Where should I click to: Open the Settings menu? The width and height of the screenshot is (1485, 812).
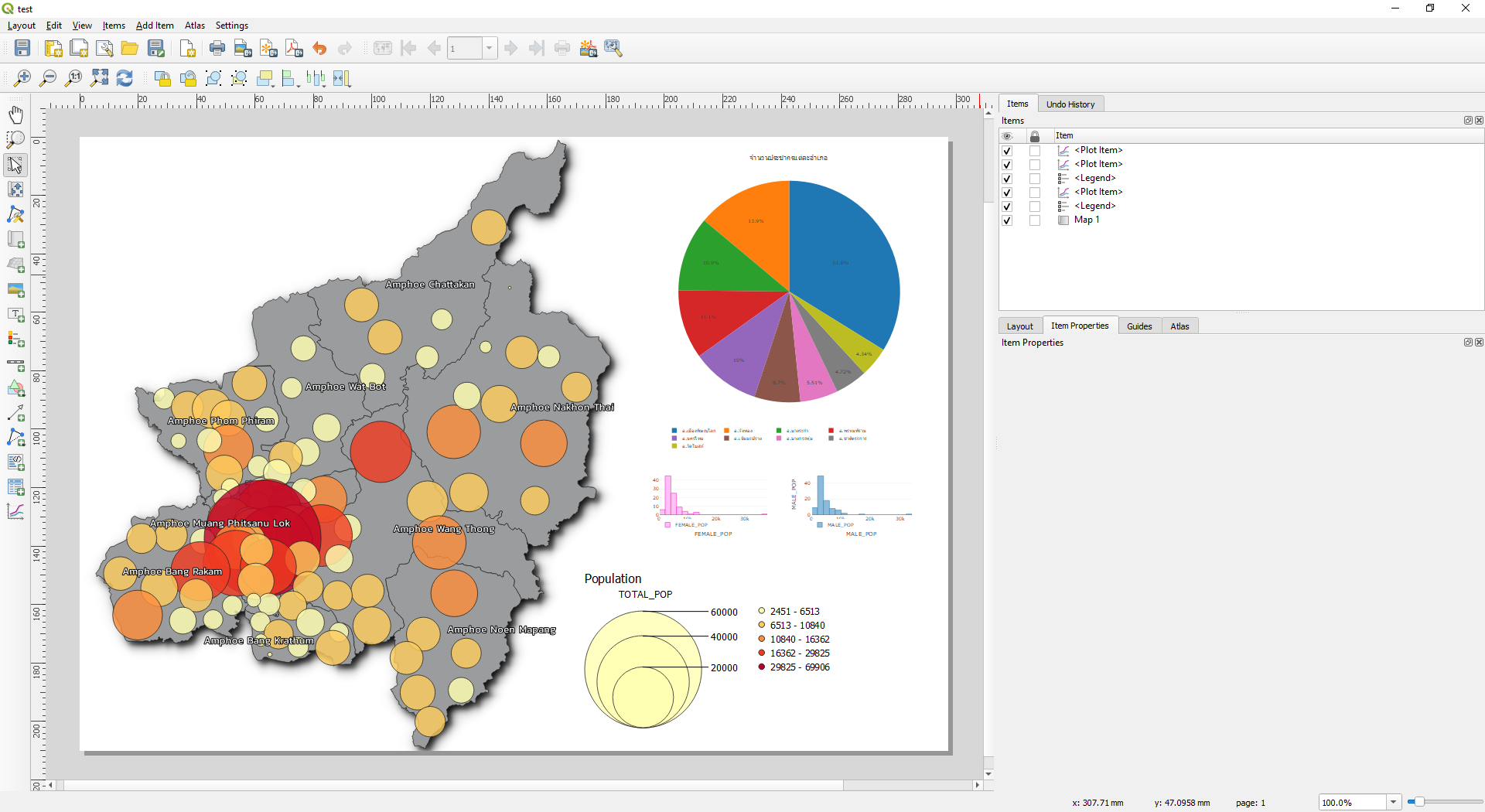232,26
